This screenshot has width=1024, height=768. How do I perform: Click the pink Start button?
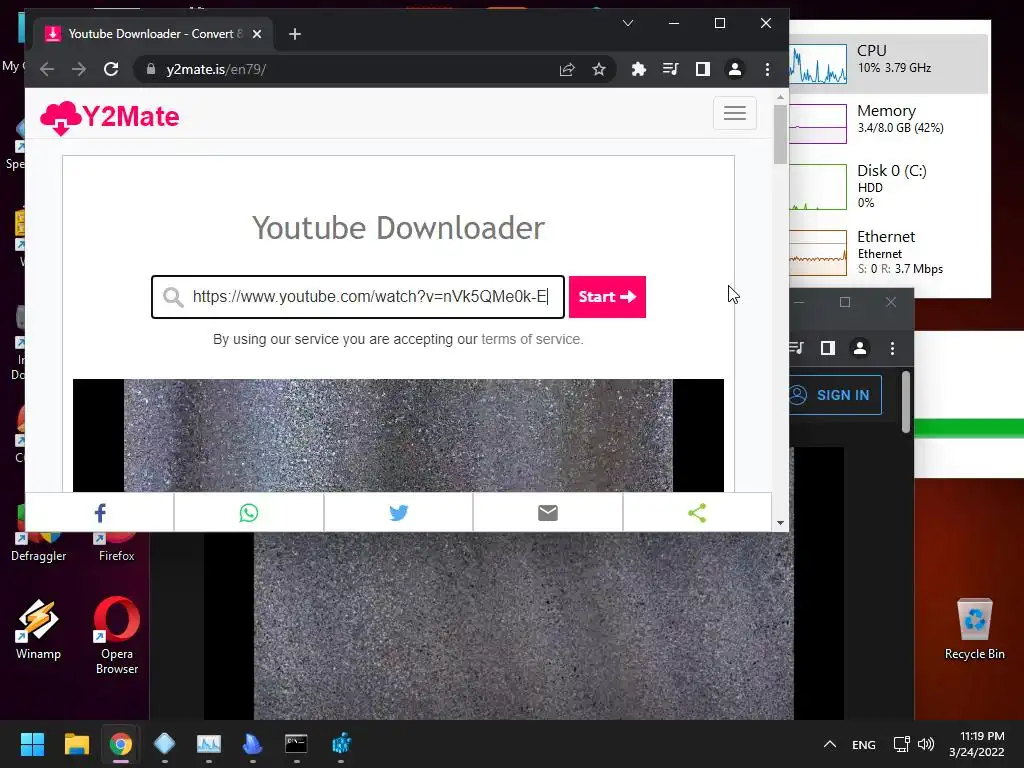(x=607, y=297)
